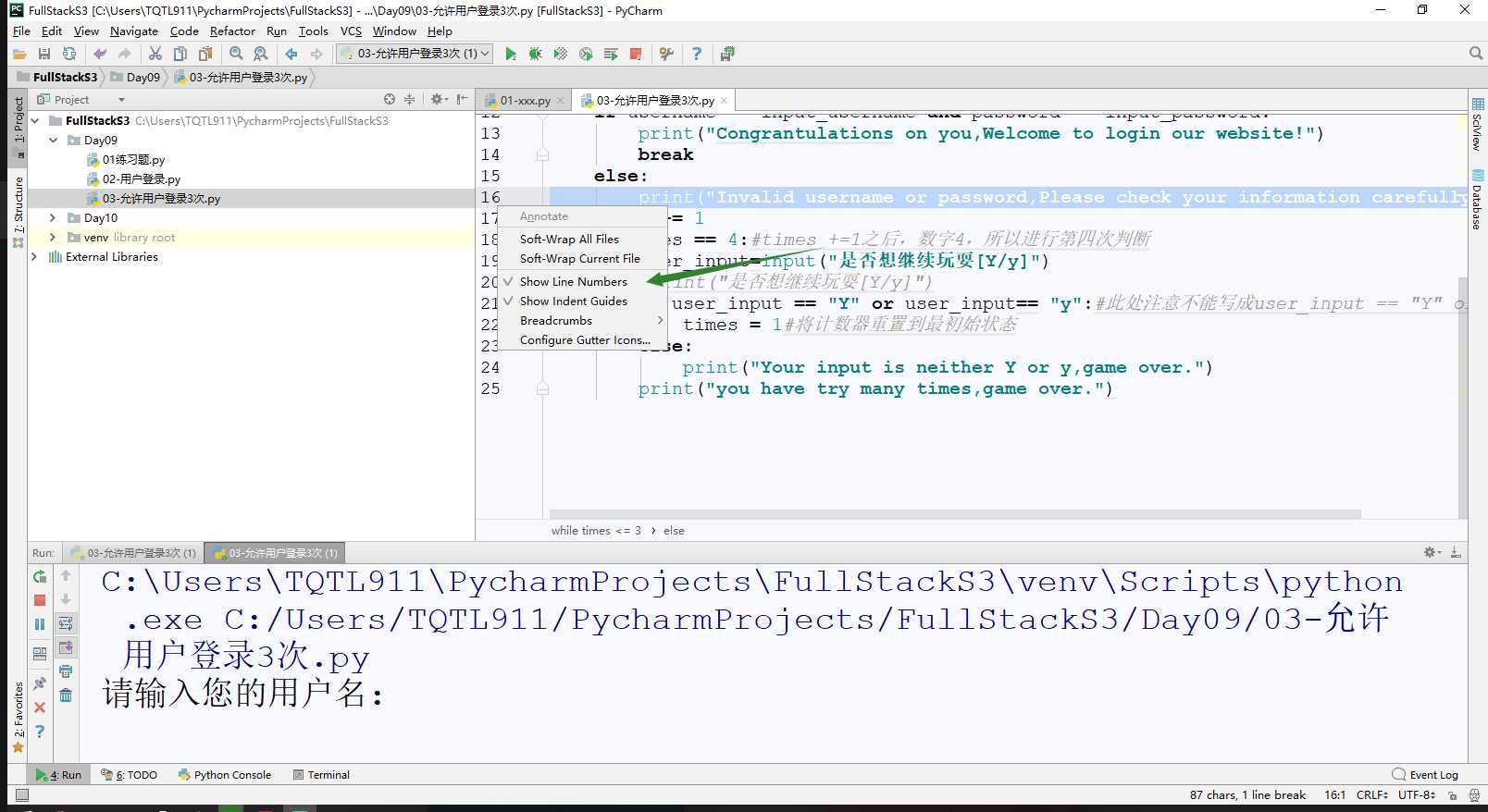Viewport: 1488px width, 812px height.
Task: Click the Profile run icon
Action: pos(586,54)
